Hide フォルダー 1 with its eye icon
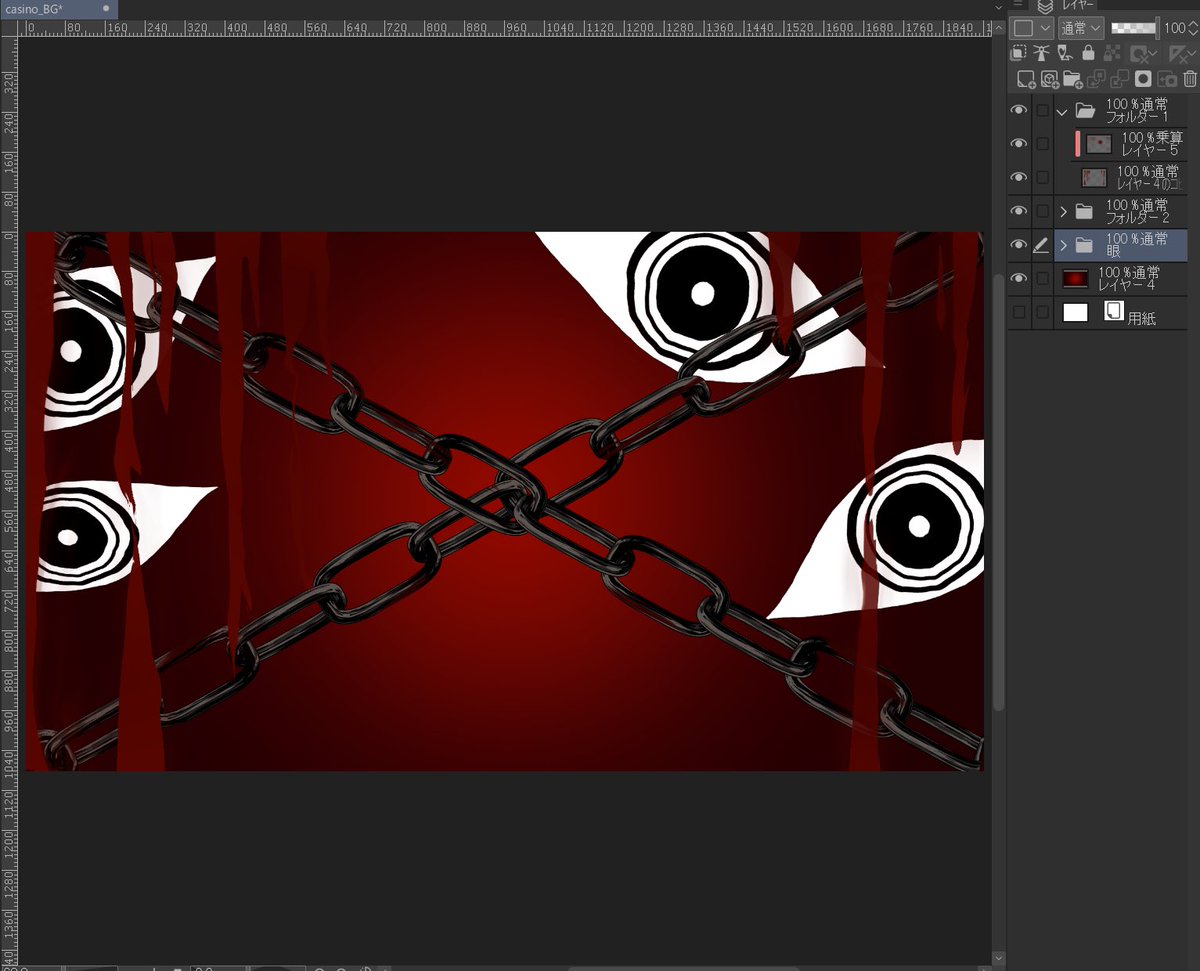Screen dimensions: 1200x971 pos(1019,110)
